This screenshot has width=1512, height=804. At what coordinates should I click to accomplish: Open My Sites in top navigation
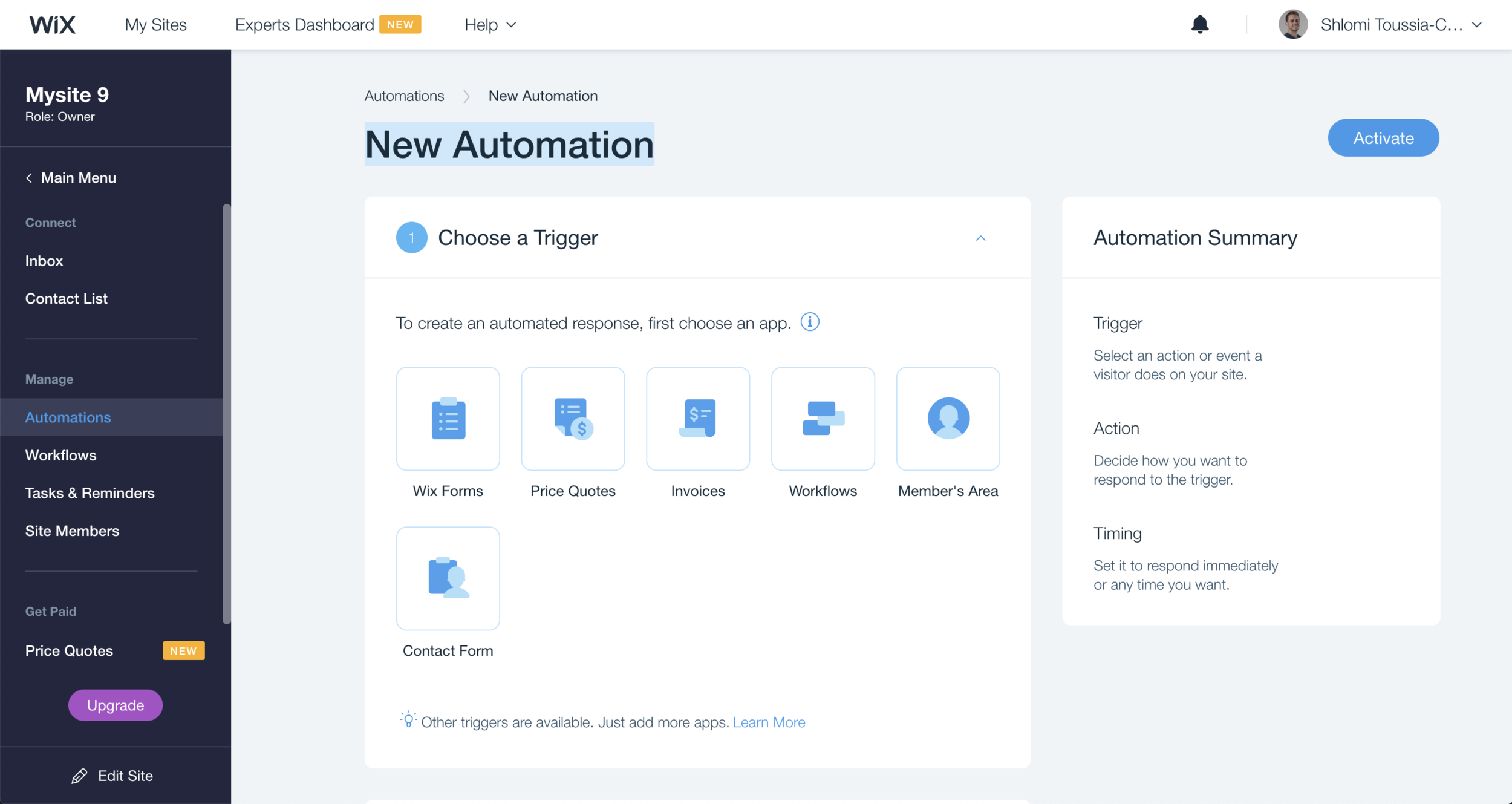(155, 25)
